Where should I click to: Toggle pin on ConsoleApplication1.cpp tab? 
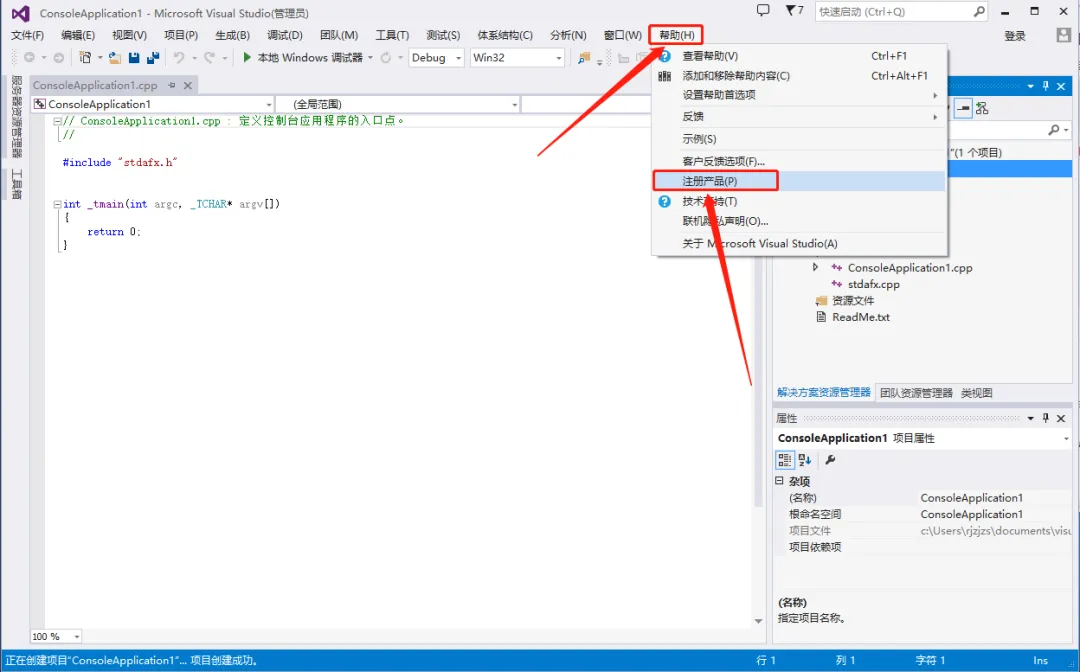pyautogui.click(x=172, y=85)
